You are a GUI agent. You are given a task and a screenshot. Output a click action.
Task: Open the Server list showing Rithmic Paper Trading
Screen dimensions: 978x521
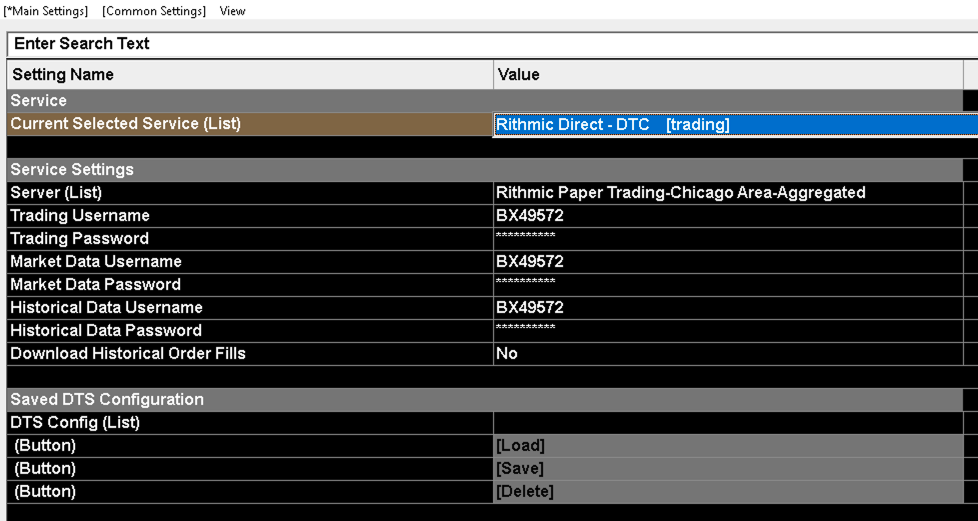pos(728,193)
